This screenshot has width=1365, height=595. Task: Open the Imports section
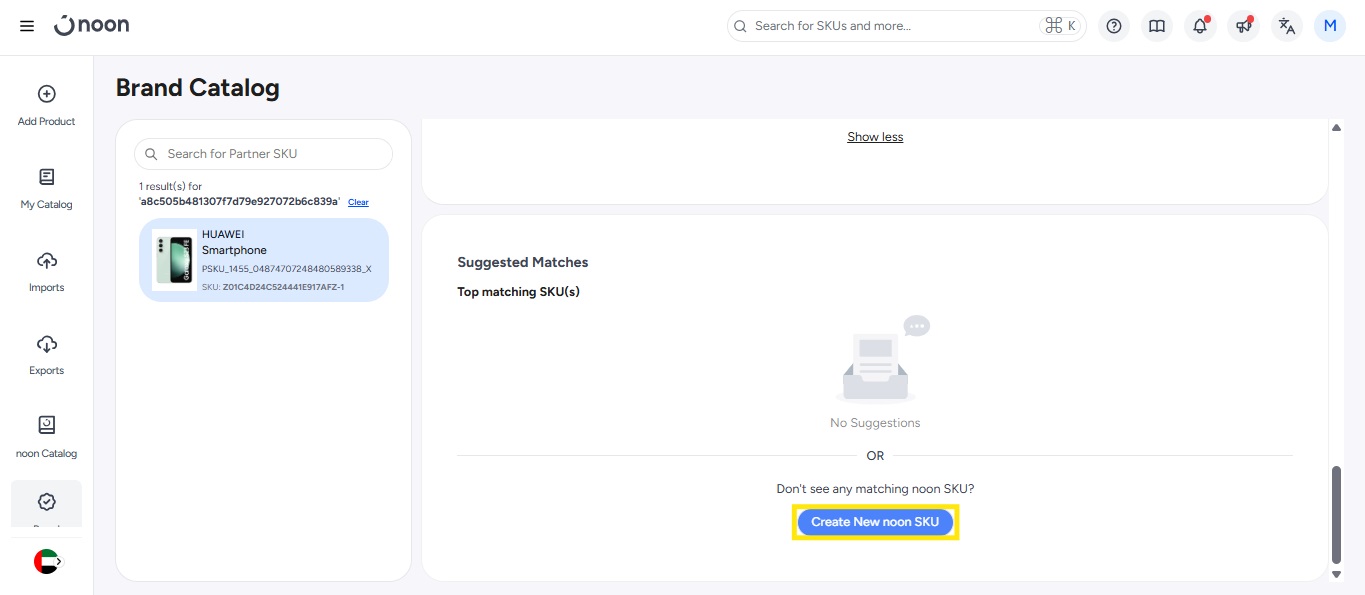[x=46, y=271]
